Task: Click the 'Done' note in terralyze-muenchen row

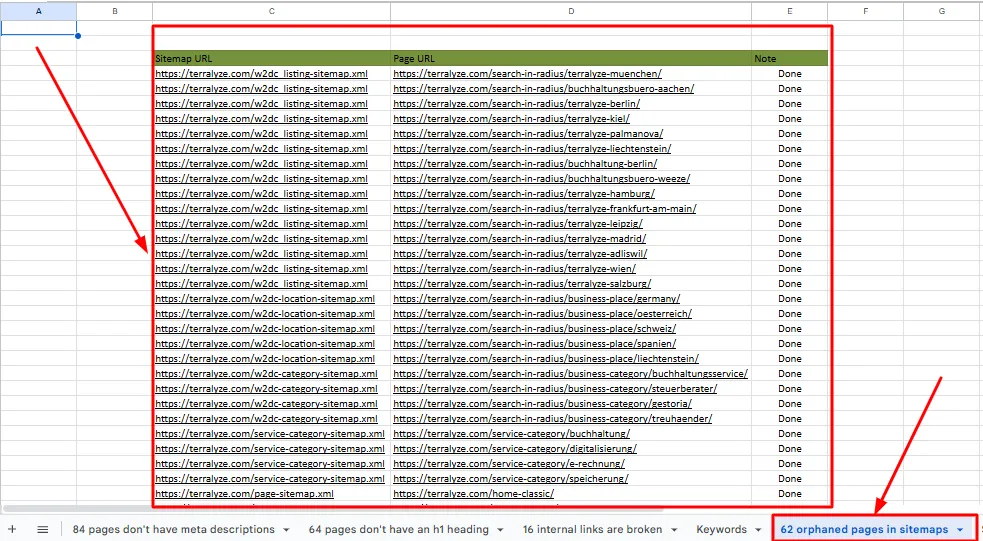Action: 790,73
